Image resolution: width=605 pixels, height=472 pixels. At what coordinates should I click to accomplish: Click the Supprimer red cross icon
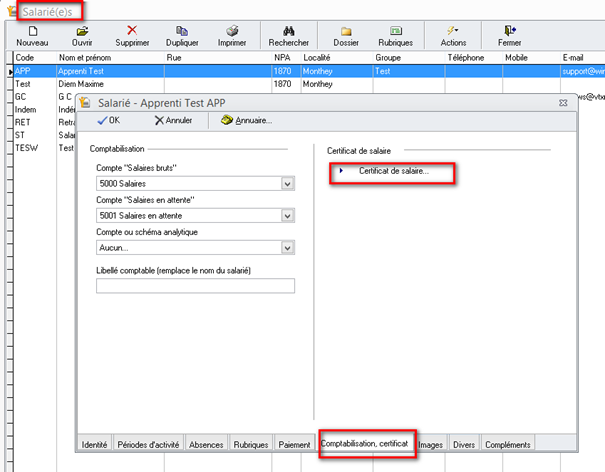(132, 31)
